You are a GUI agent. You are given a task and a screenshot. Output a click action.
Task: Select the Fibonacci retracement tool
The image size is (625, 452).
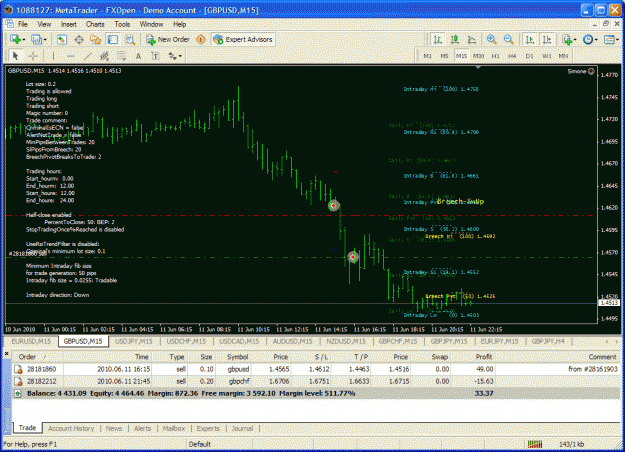point(121,56)
